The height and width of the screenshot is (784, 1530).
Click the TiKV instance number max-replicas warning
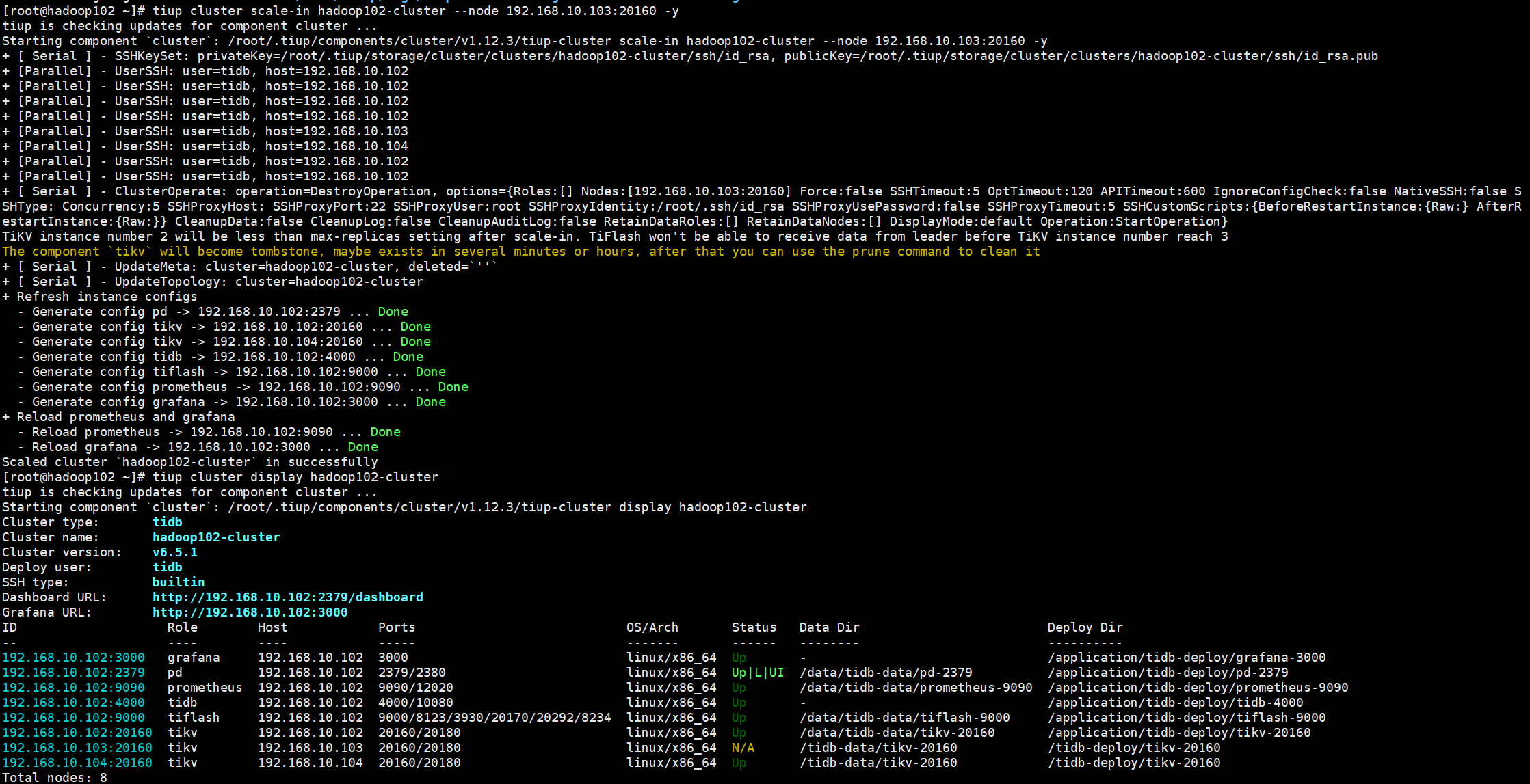(615, 236)
